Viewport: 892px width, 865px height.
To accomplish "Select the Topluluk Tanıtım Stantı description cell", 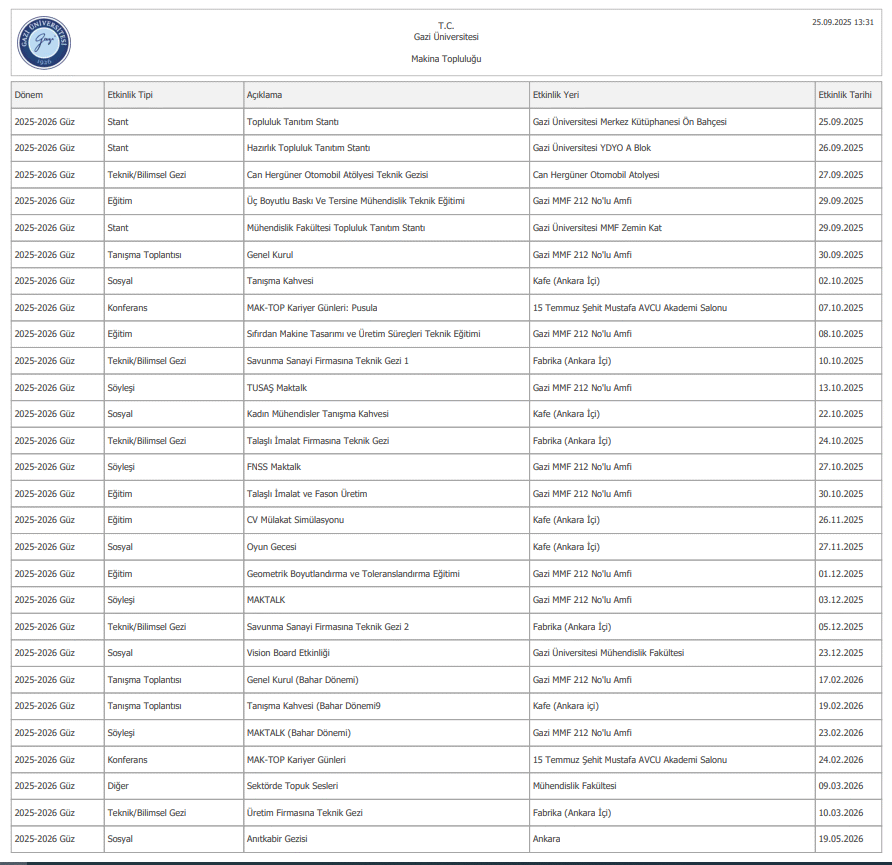I will (x=293, y=122).
